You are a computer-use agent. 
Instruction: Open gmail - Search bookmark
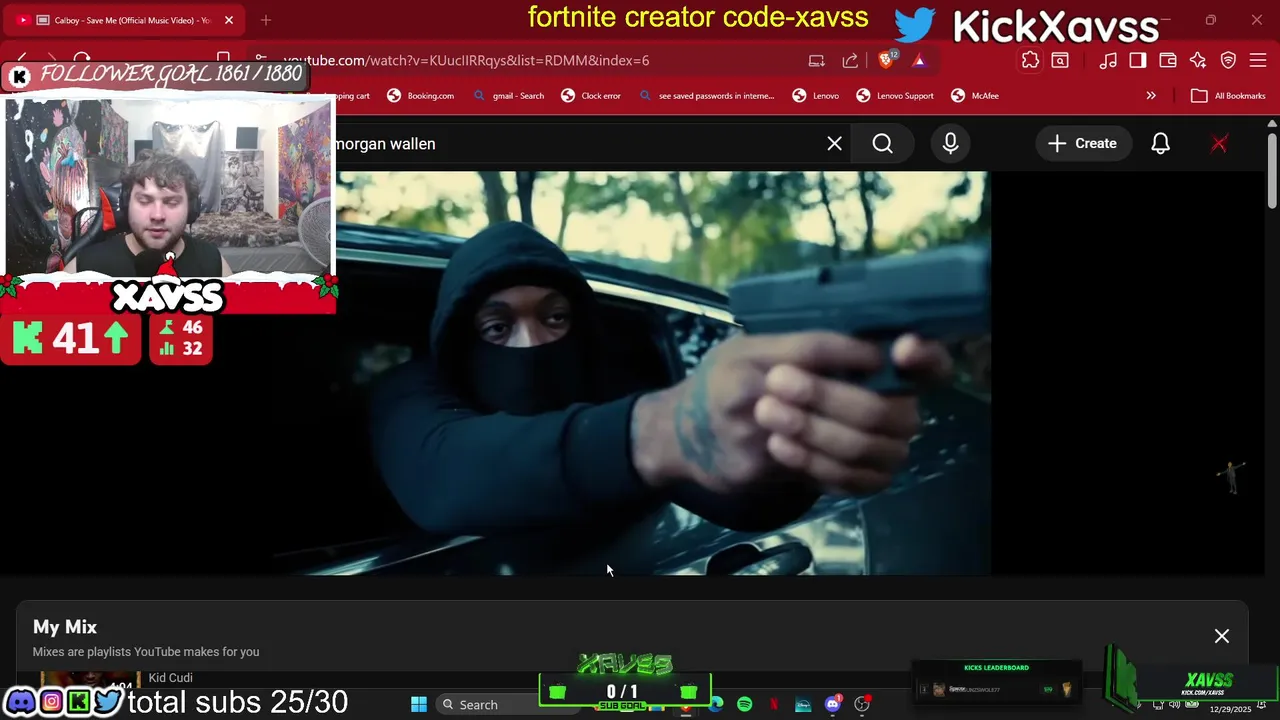(x=509, y=96)
